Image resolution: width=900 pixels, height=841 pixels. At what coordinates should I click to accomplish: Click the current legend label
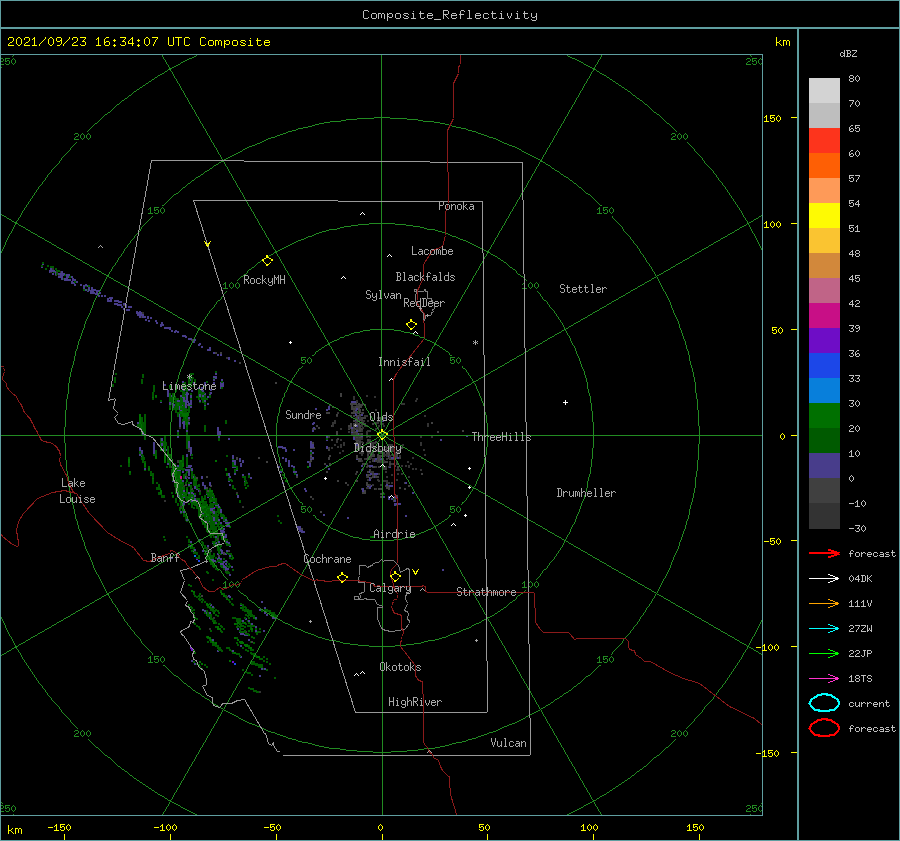pos(869,703)
